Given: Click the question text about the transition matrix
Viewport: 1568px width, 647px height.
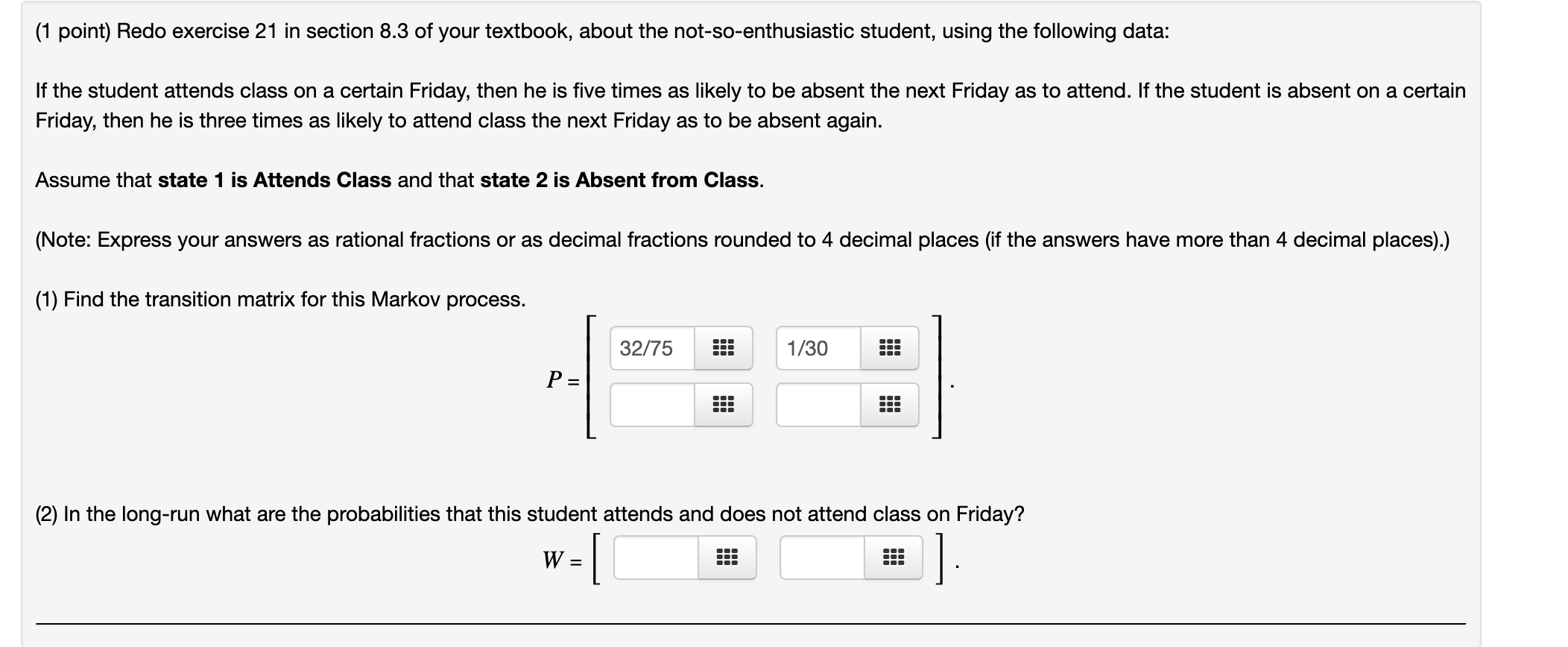Looking at the screenshot, I should coord(279,300).
